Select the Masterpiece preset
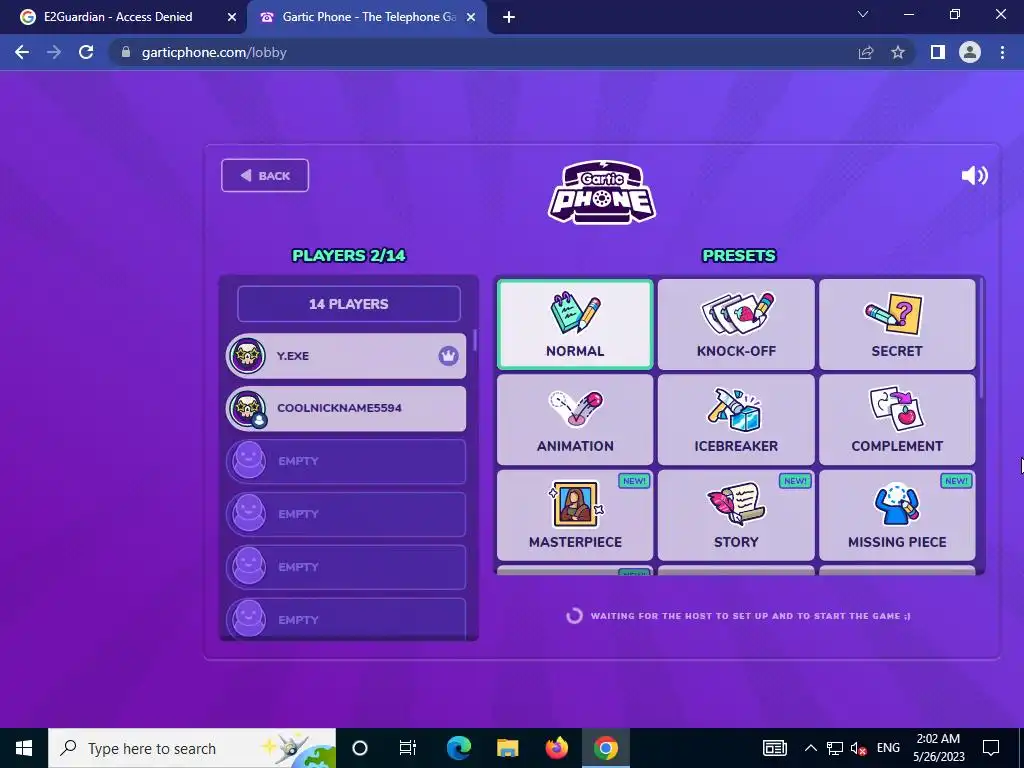Screen dimensions: 1024x768 point(575,515)
